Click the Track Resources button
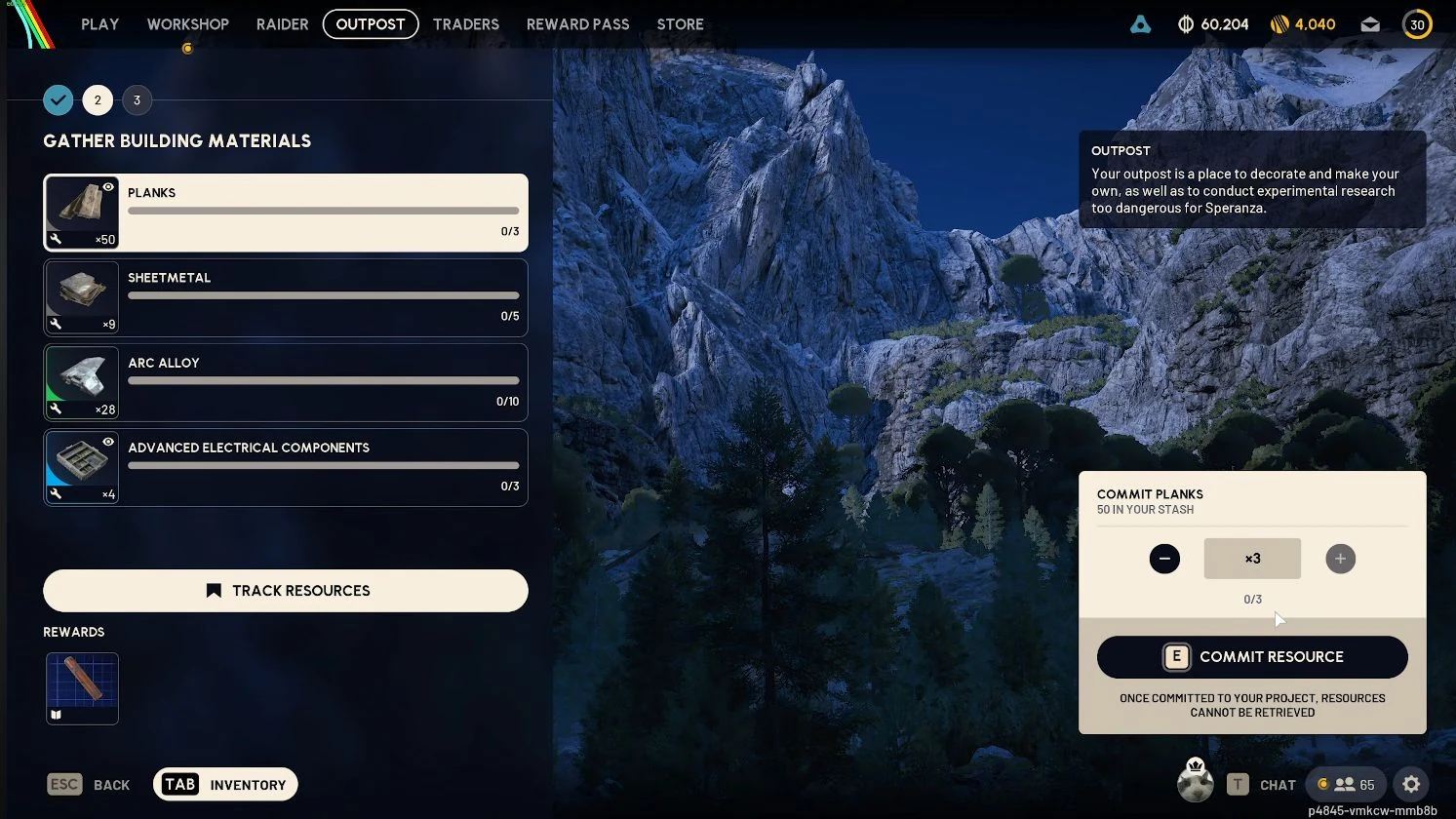 pyautogui.click(x=286, y=591)
